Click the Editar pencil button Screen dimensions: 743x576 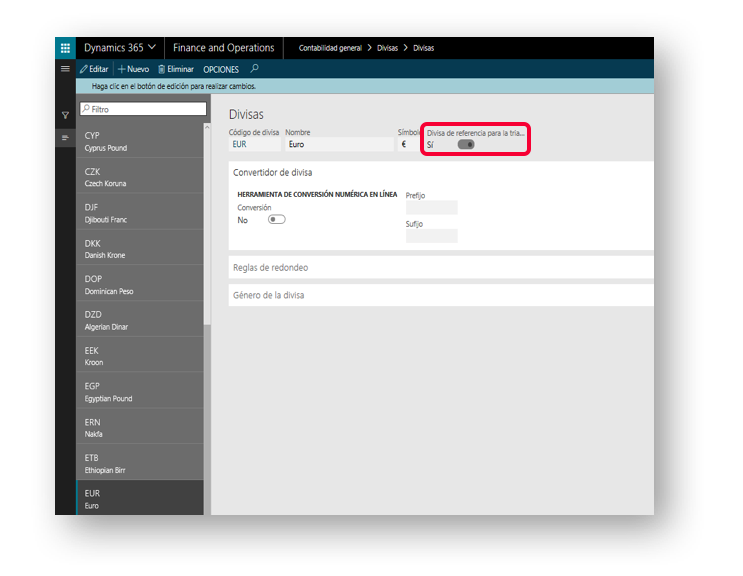pos(94,69)
